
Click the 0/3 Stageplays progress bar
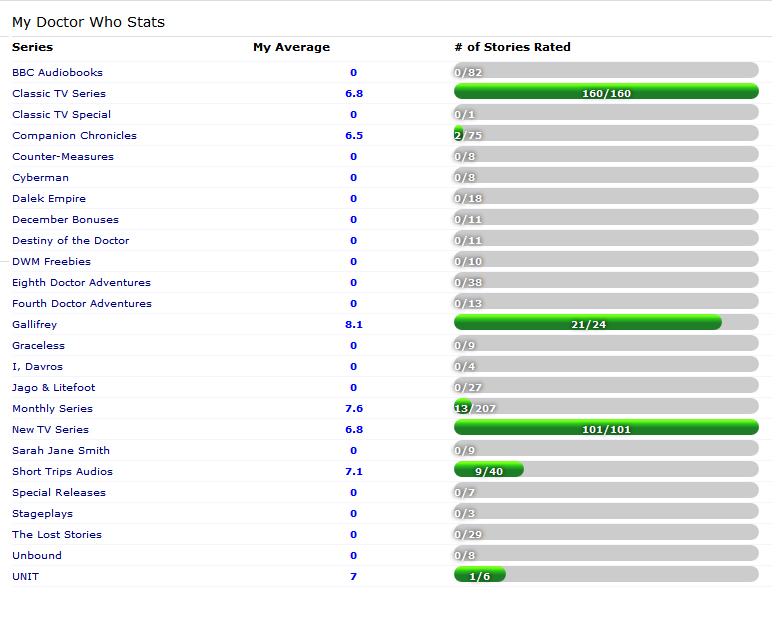click(x=606, y=512)
